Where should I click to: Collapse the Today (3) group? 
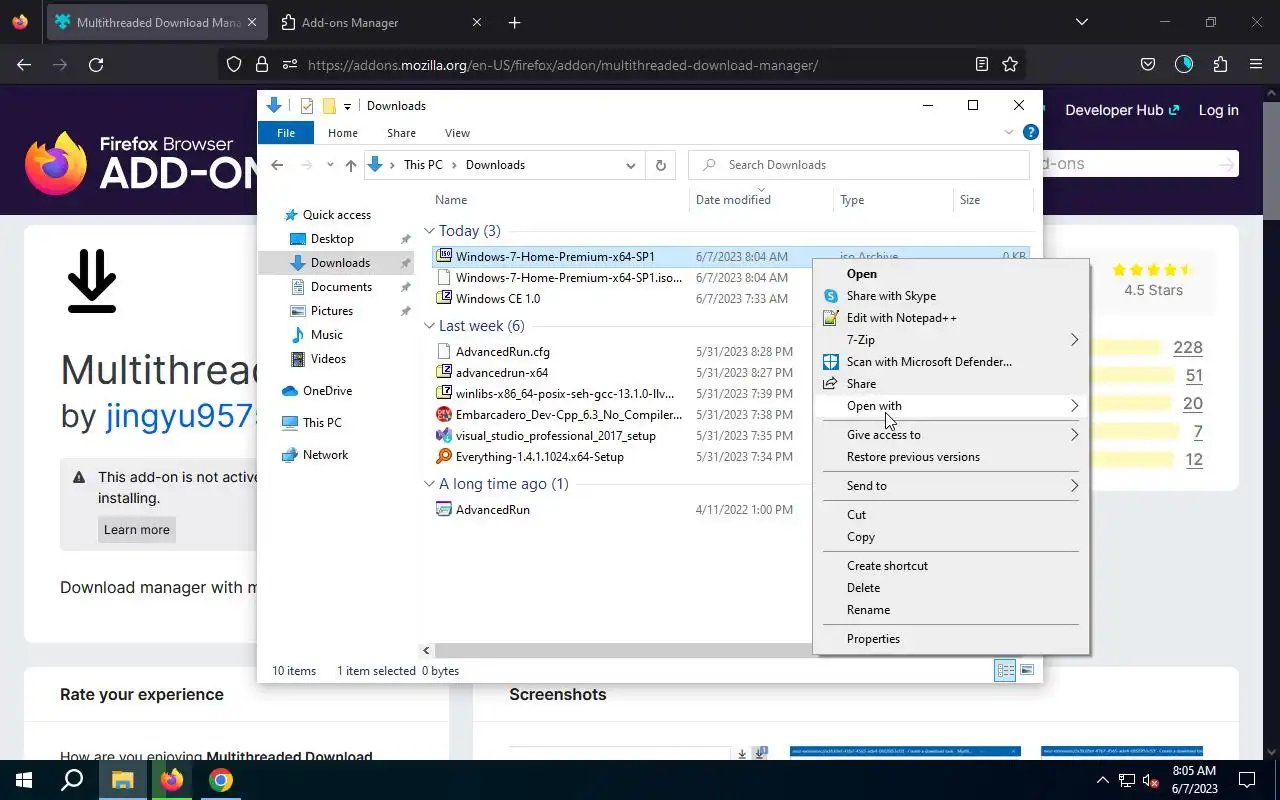click(429, 231)
